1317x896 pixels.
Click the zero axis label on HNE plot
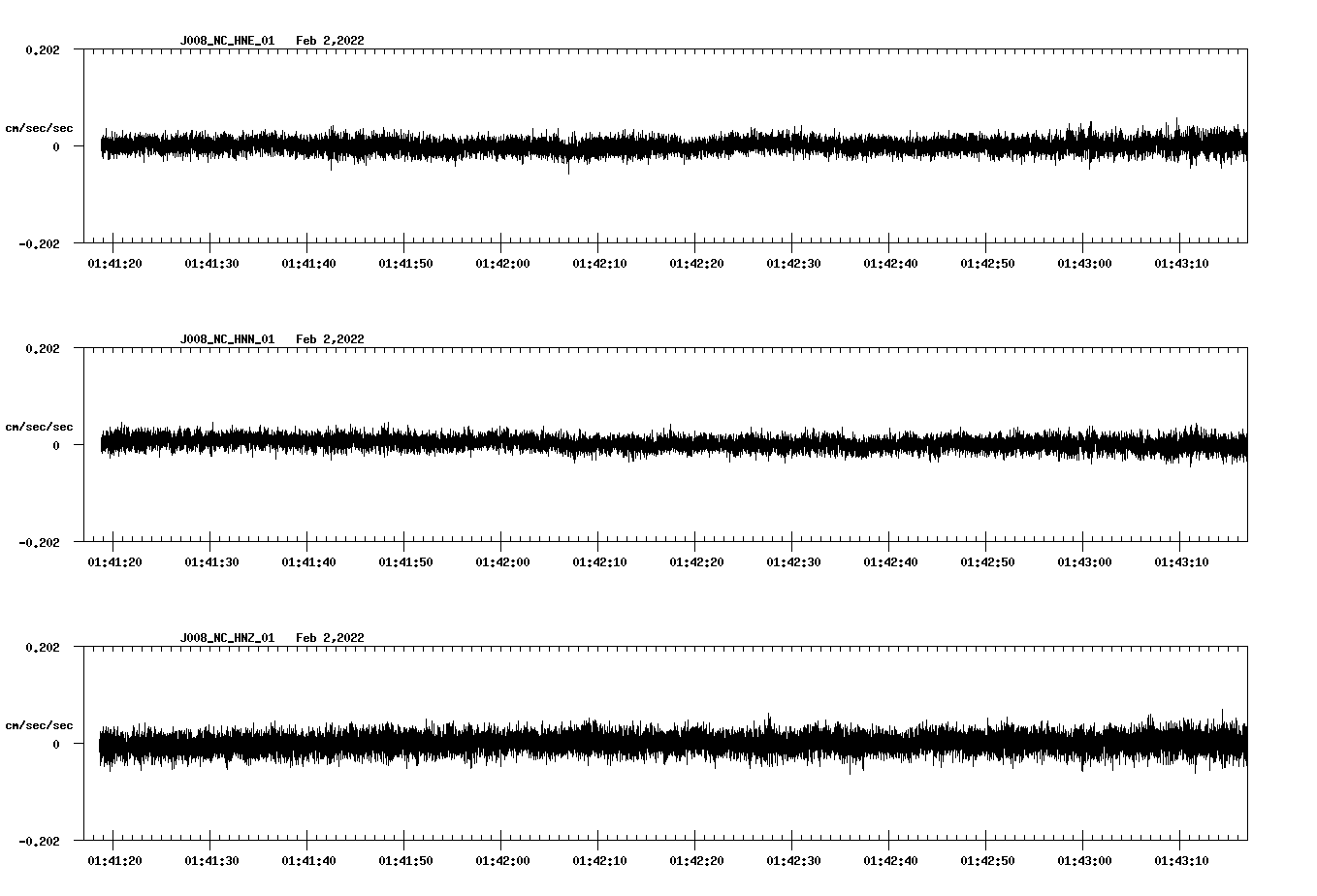56,146
